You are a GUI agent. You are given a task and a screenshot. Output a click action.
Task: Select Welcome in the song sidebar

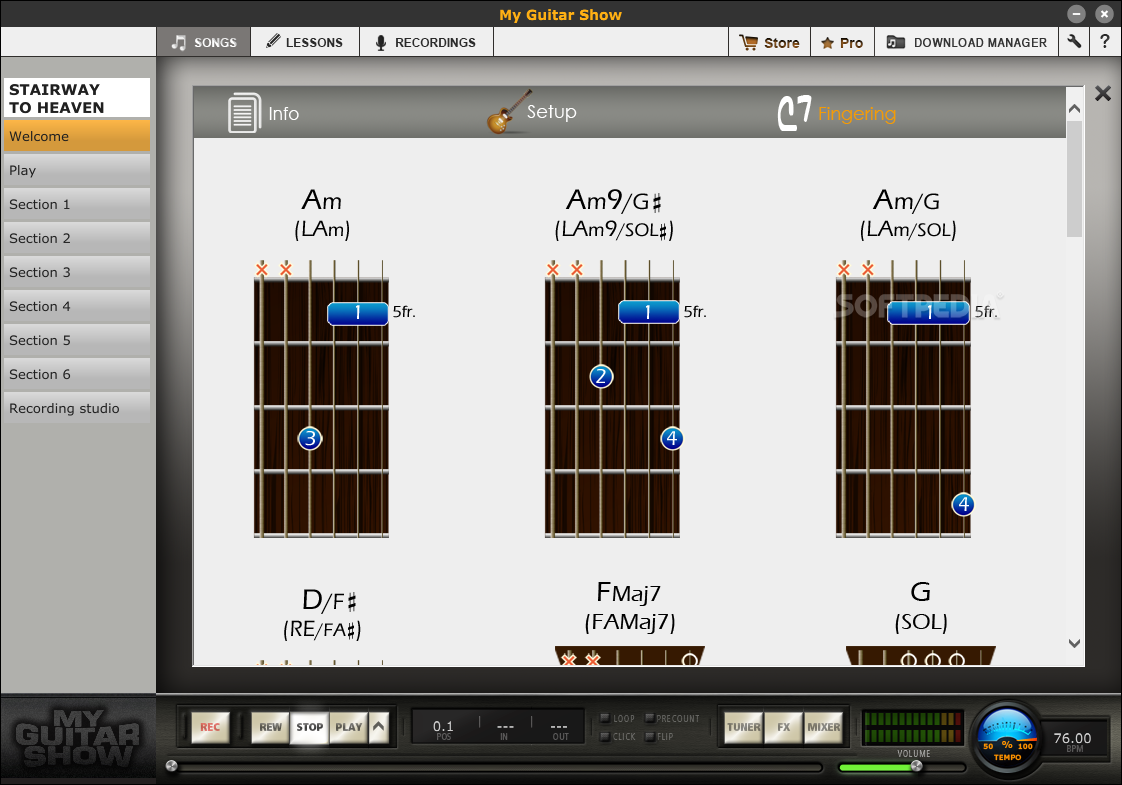(77, 136)
